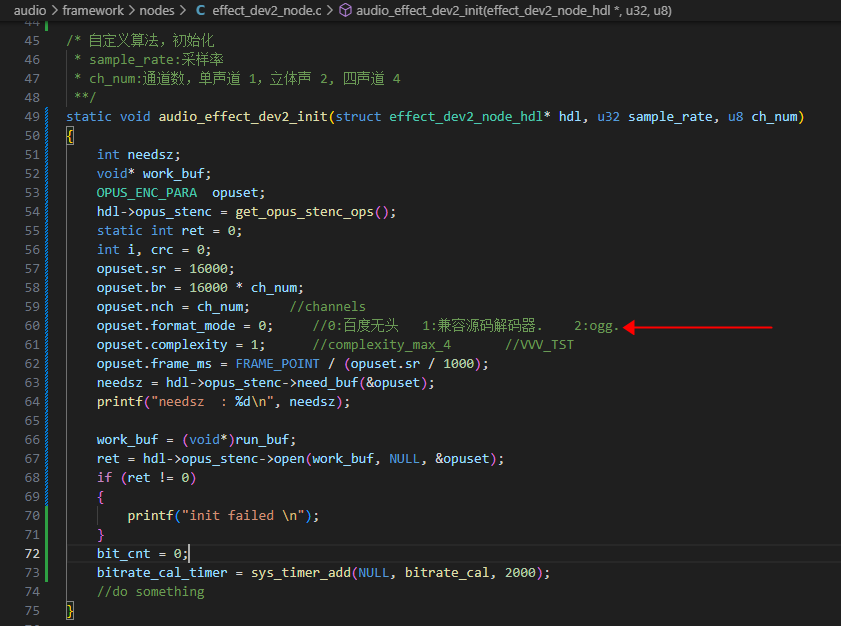This screenshot has width=841, height=626.
Task: Select line number 60 in the gutter
Action: coord(32,326)
